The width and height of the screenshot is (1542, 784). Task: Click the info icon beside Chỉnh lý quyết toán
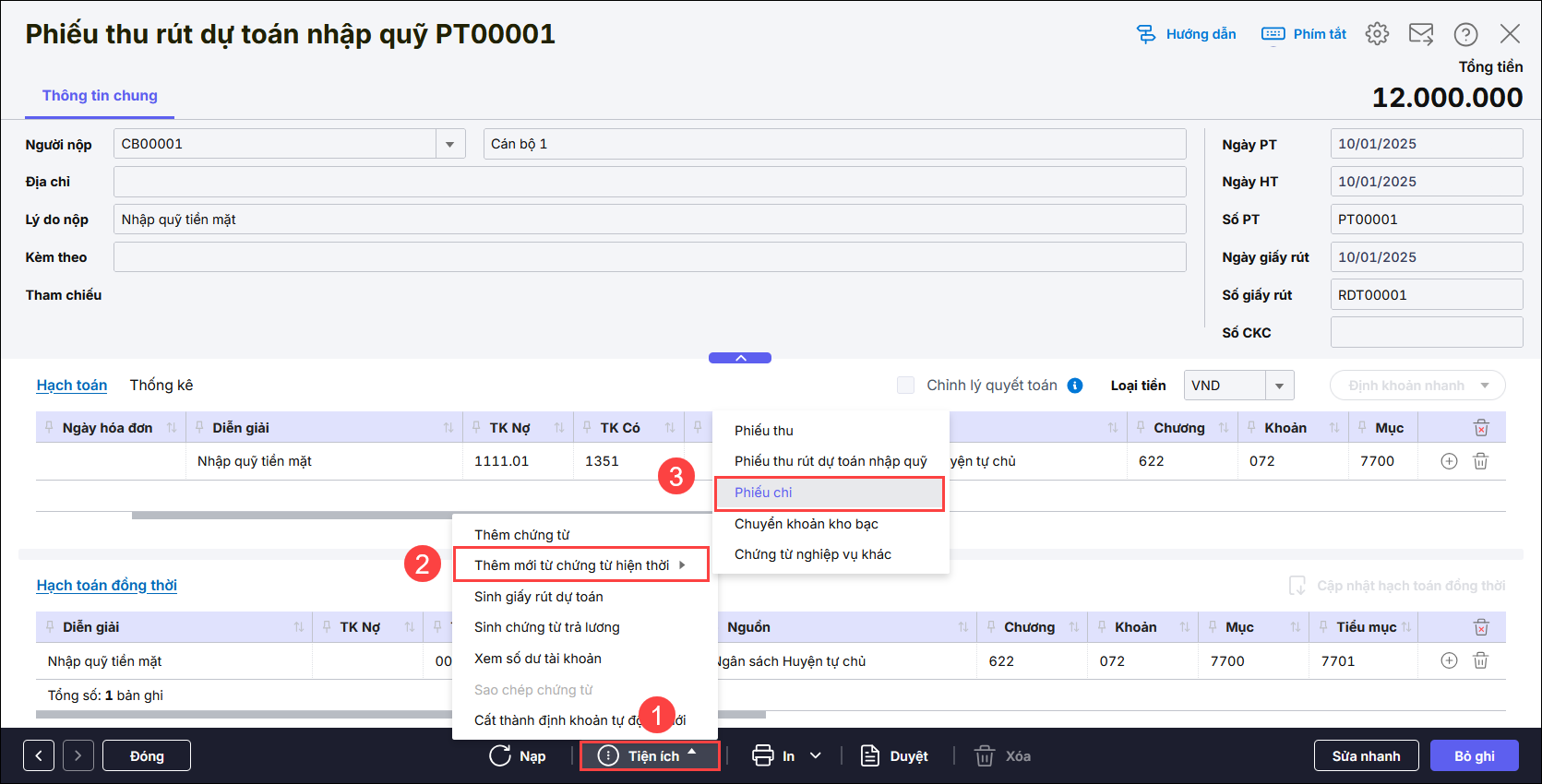click(1075, 386)
